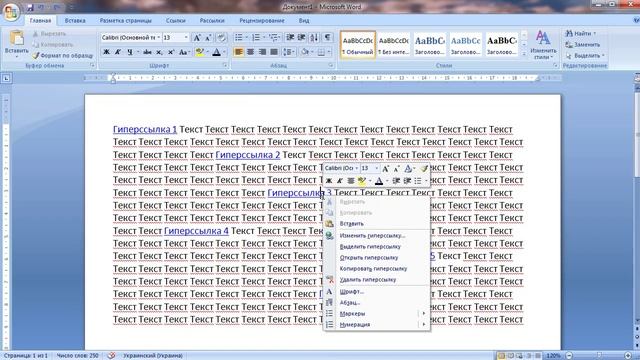This screenshot has height=360, width=640.
Task: Toggle bold Ж on the mini toolbar
Action: tap(329, 181)
